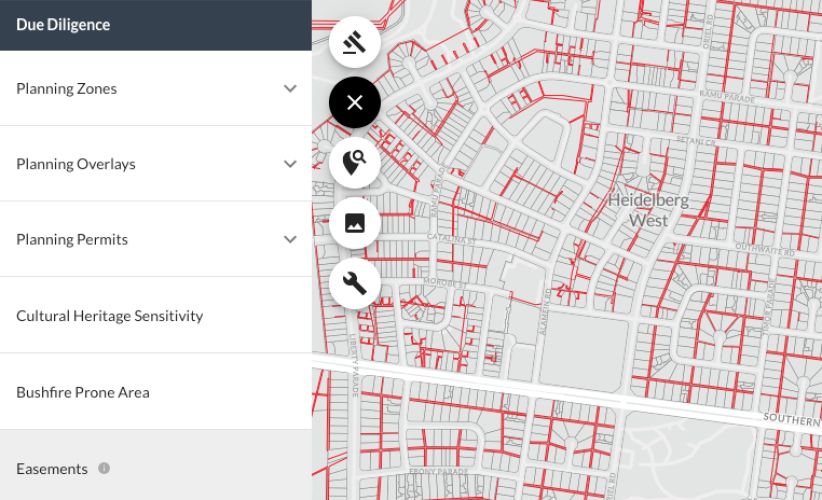This screenshot has height=500, width=822.
Task: Click the Alamein Rd street label
Action: 545,311
